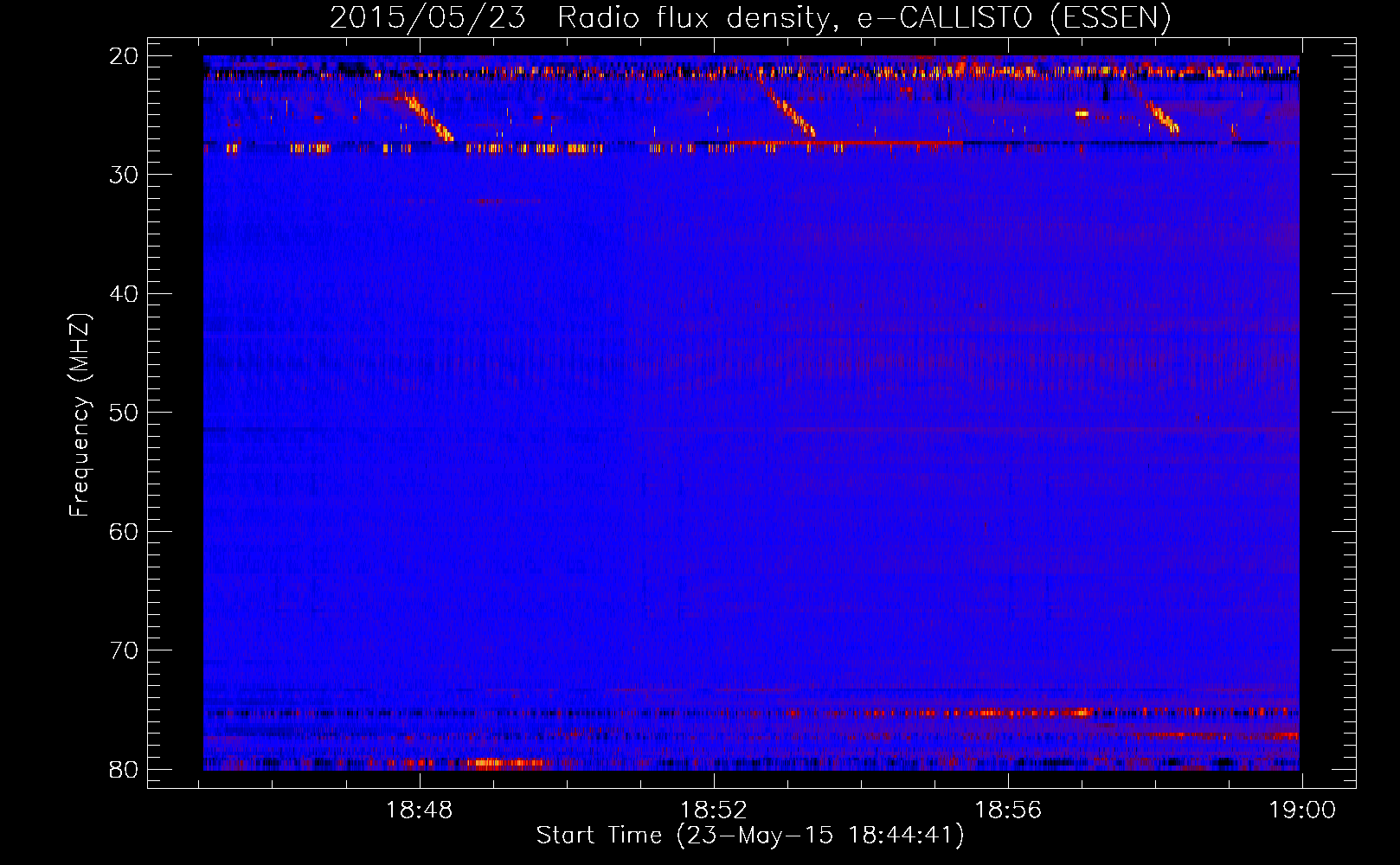Click the 18:56 time tick label
This screenshot has width=1400, height=865.
point(1008,811)
